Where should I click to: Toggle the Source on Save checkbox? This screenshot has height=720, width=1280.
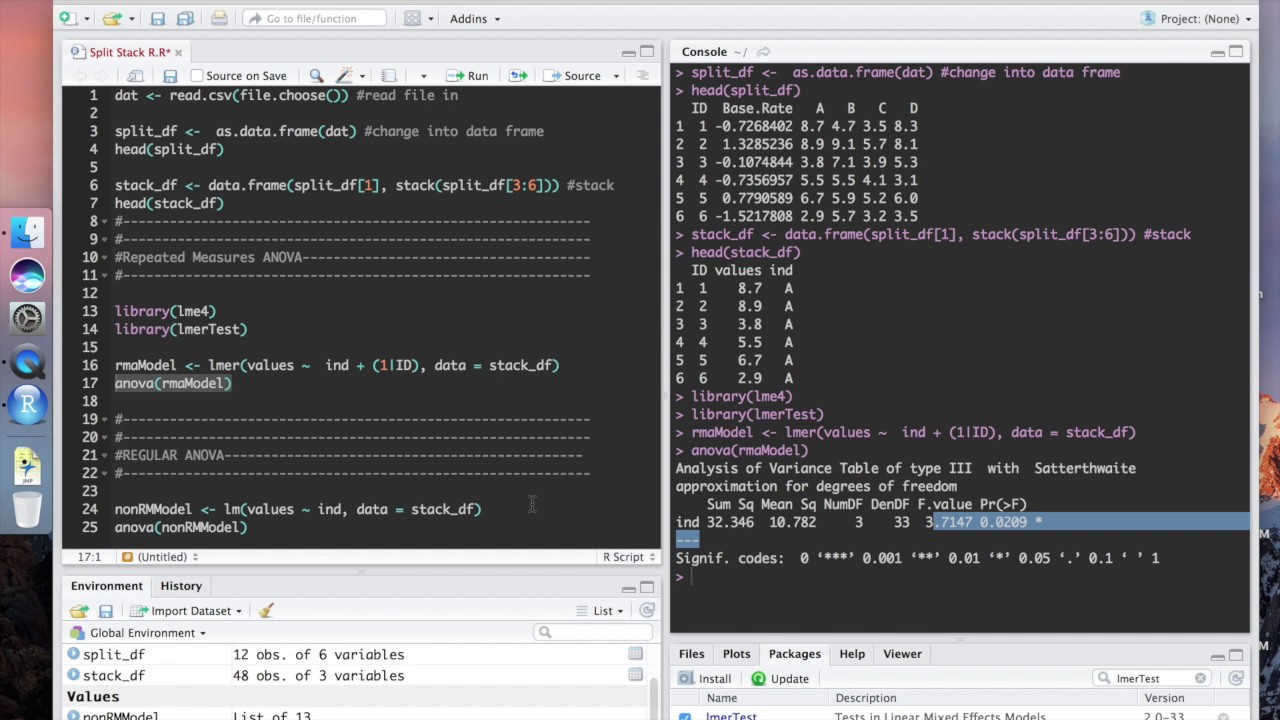197,76
